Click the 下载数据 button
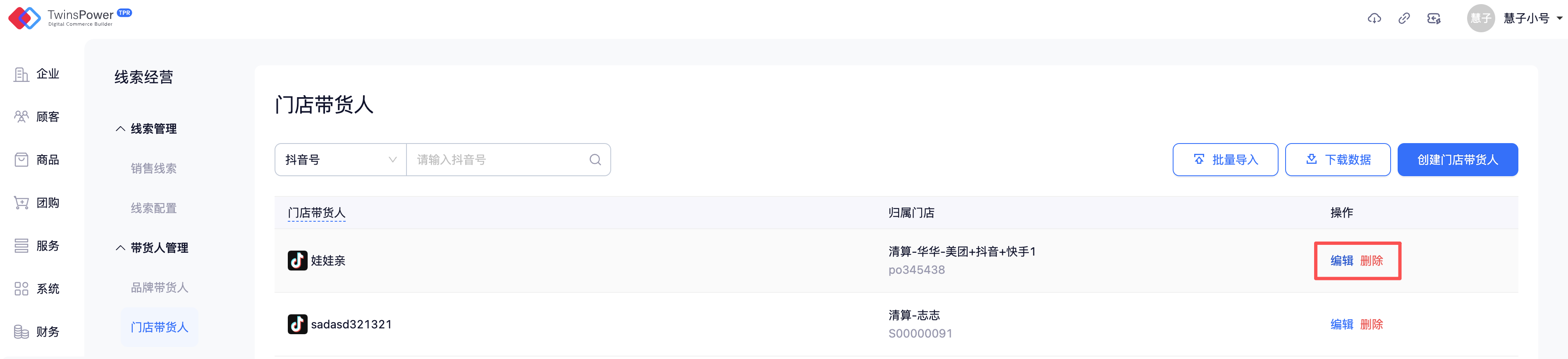This screenshot has height=359, width=1568. pyautogui.click(x=1337, y=159)
